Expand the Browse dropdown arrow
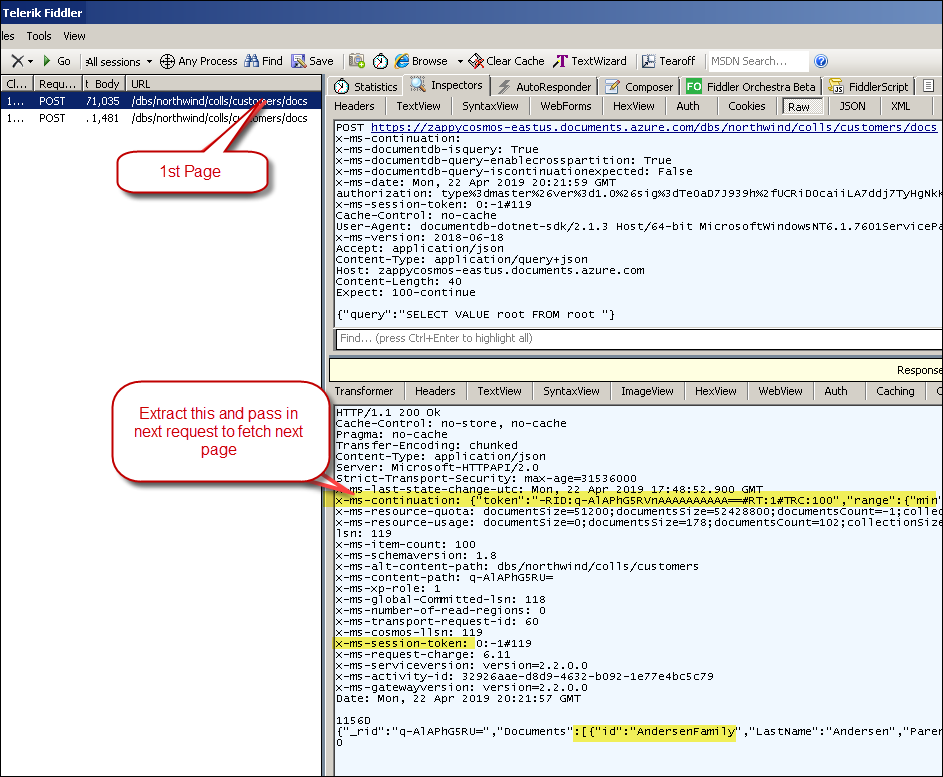Viewport: 943px width, 777px height. tap(460, 61)
